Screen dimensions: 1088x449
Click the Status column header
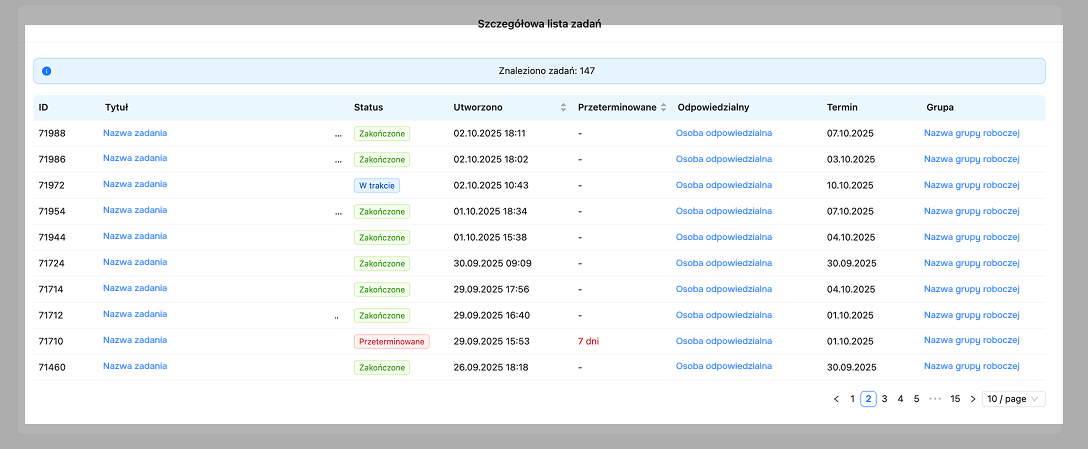368,107
